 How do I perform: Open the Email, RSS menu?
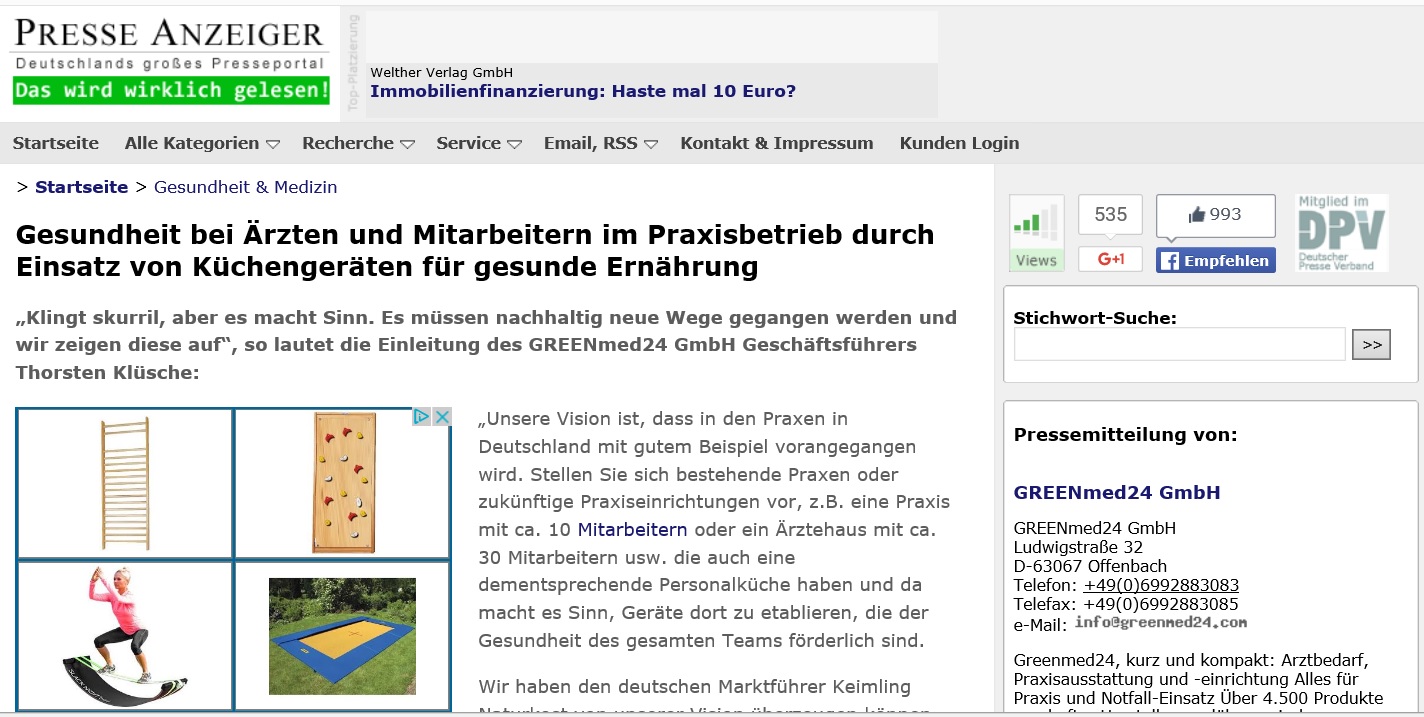pyautogui.click(x=590, y=143)
